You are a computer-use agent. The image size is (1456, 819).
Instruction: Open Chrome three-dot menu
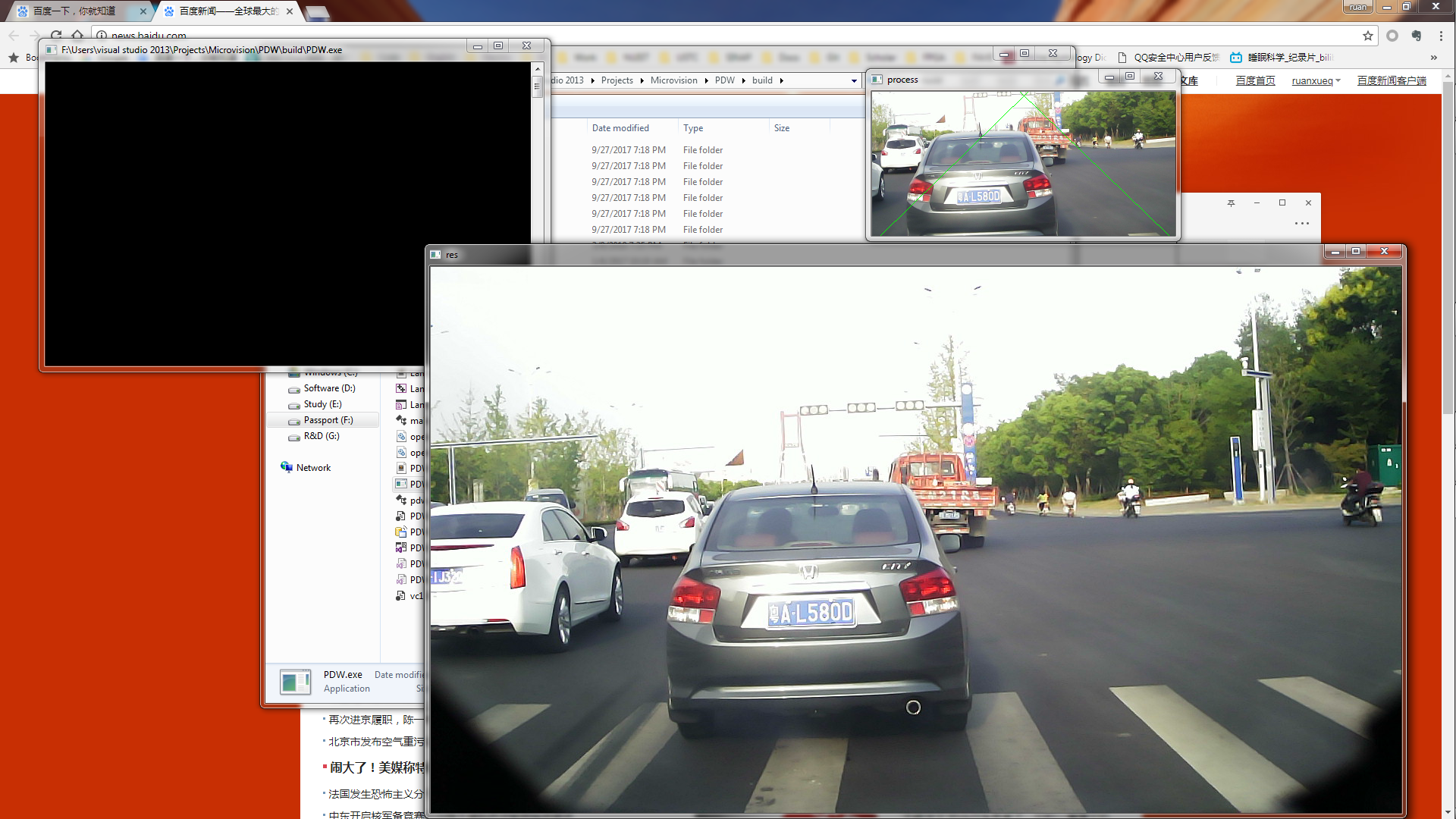[x=1441, y=36]
